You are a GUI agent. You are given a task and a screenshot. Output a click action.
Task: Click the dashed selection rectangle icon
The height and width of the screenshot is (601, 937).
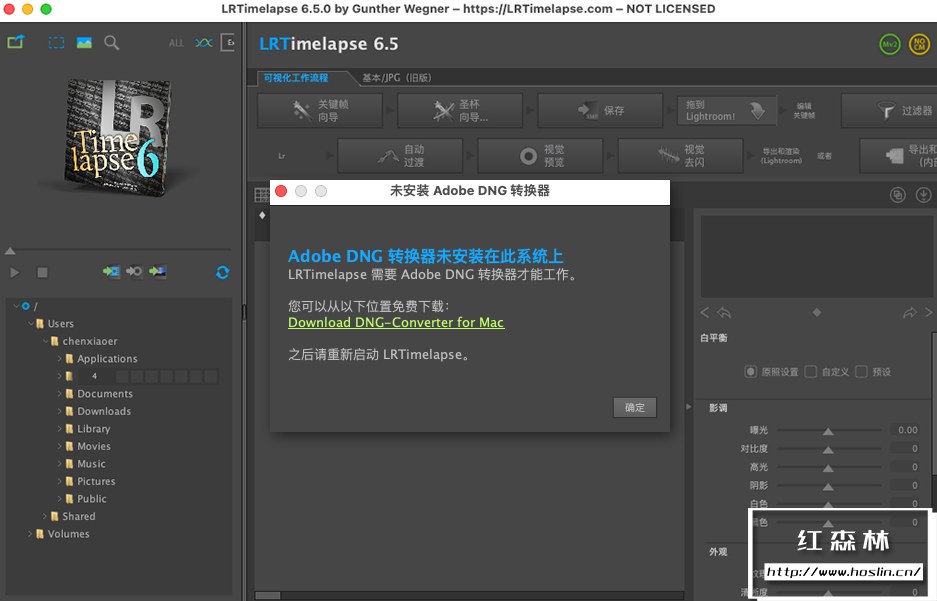pos(56,42)
